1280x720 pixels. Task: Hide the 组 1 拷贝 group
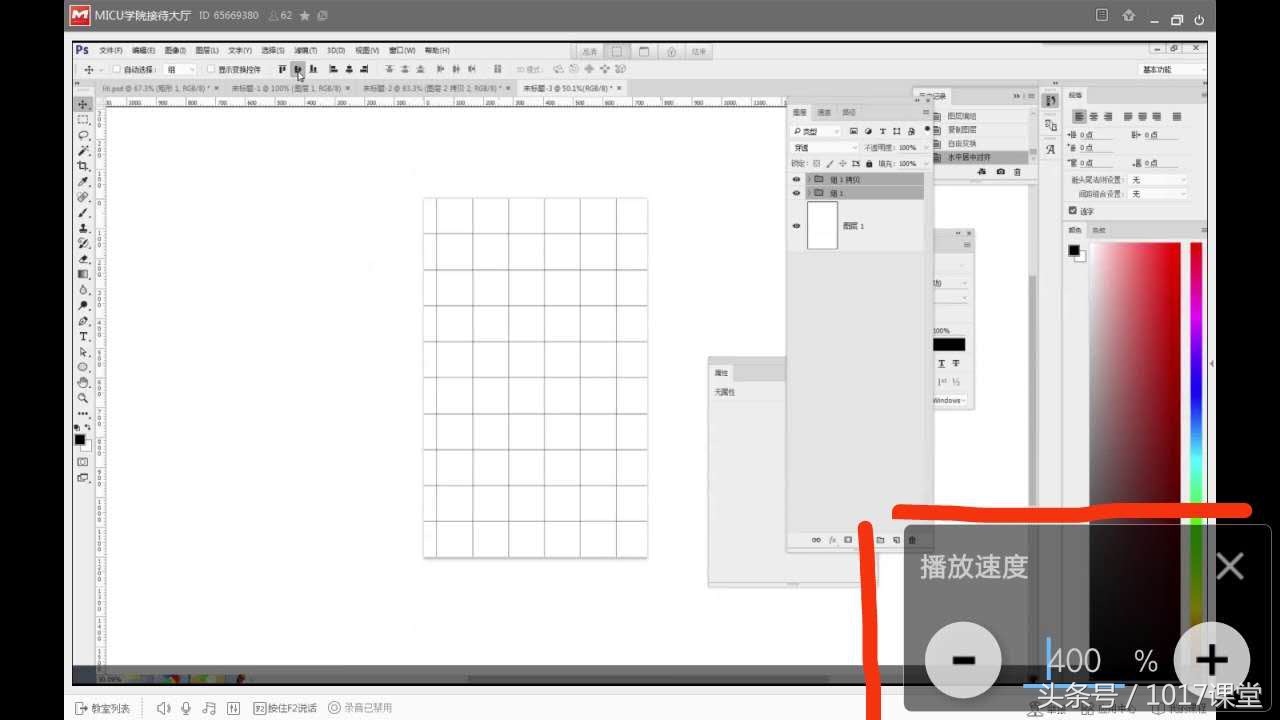point(797,179)
